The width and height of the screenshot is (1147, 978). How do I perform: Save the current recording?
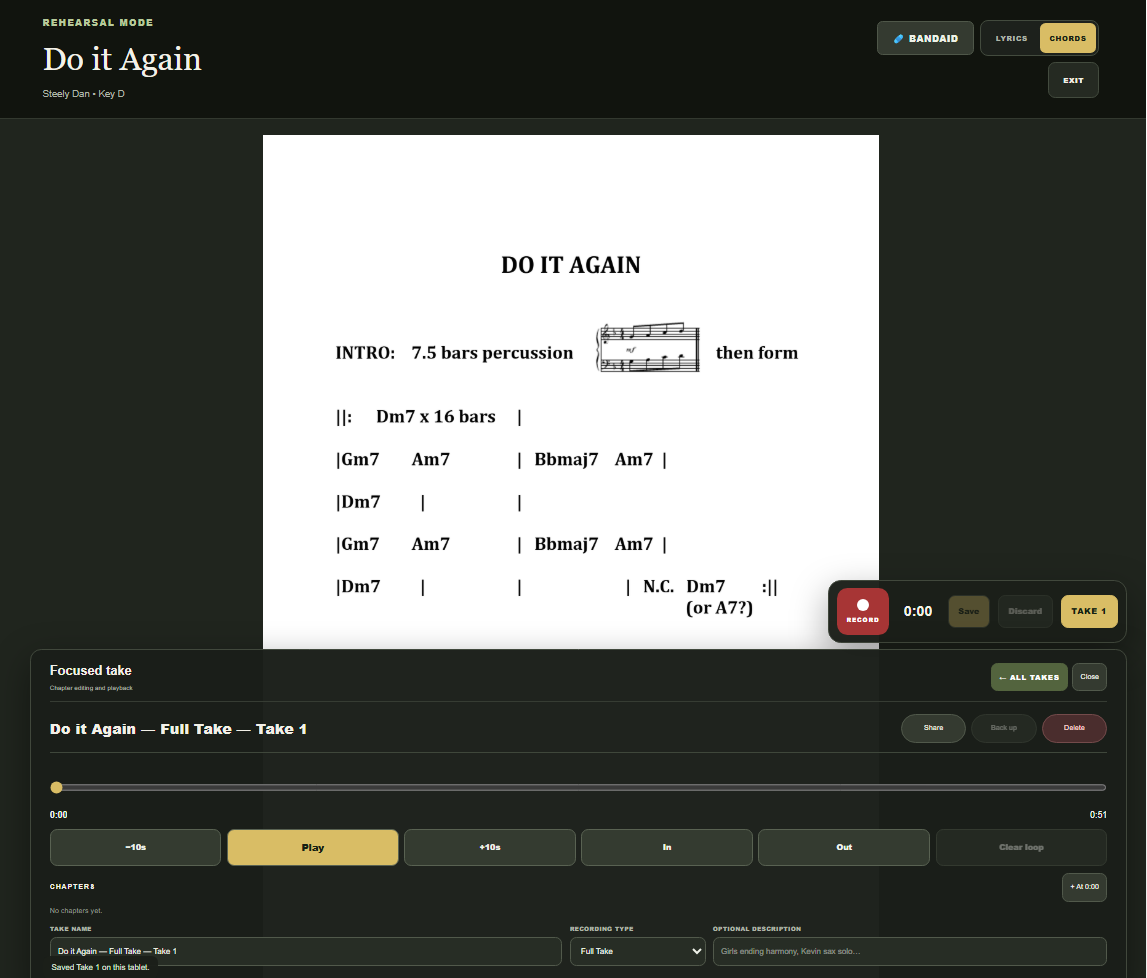pyautogui.click(x=969, y=612)
